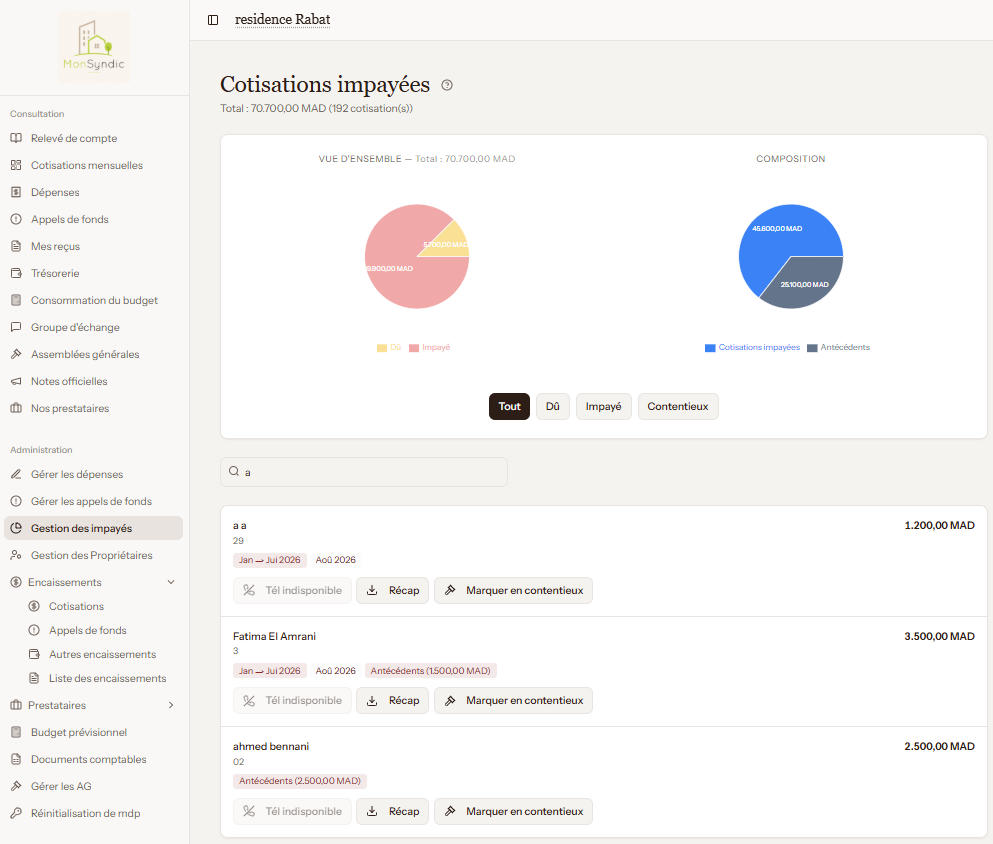The height and width of the screenshot is (844, 993).
Task: Click the 3.500,00 MAD amount
Action: (x=939, y=636)
